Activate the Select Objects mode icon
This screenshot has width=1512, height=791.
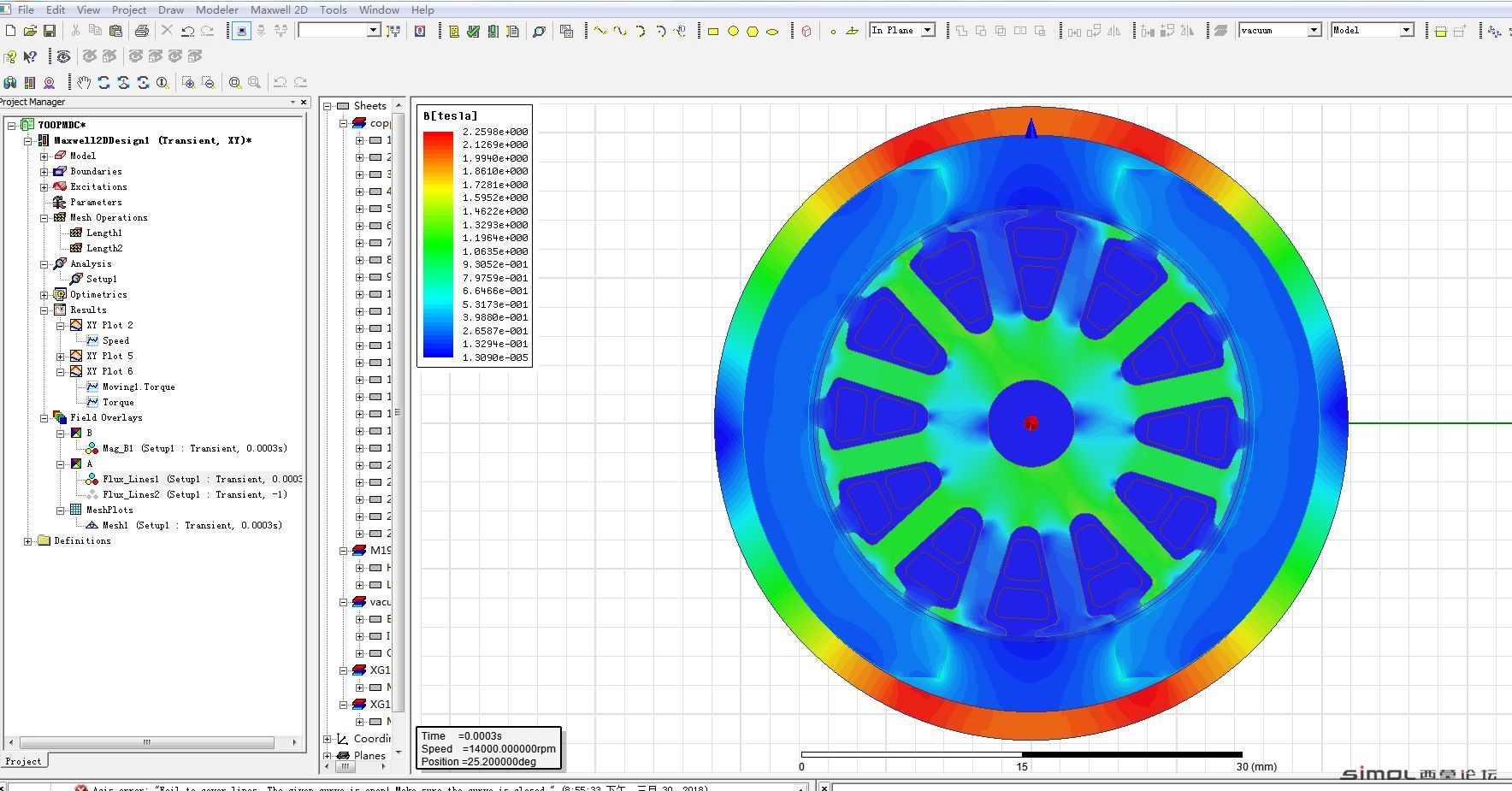(241, 31)
